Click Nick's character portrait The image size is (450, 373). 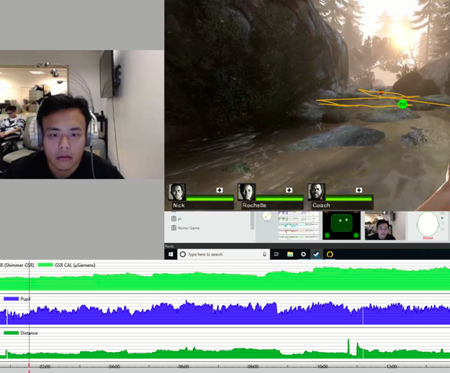[177, 192]
